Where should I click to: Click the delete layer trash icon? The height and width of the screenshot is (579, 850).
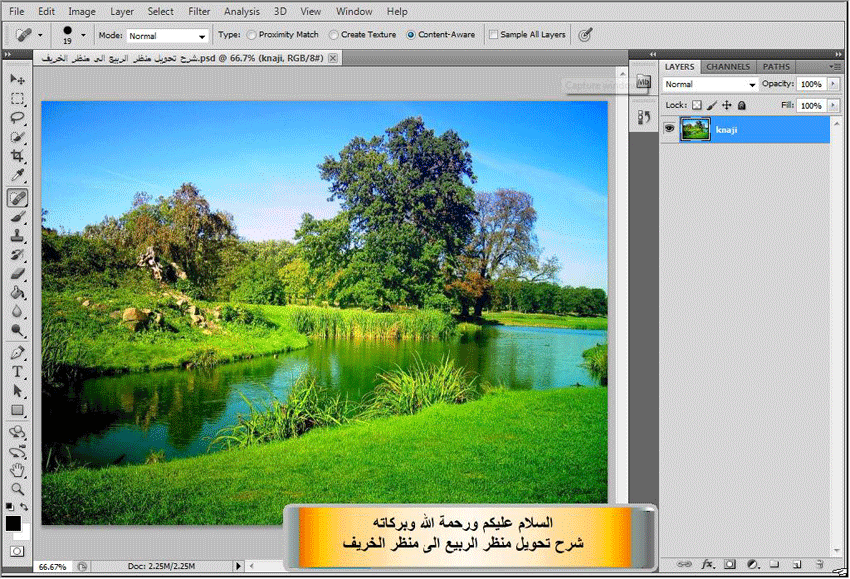point(818,565)
